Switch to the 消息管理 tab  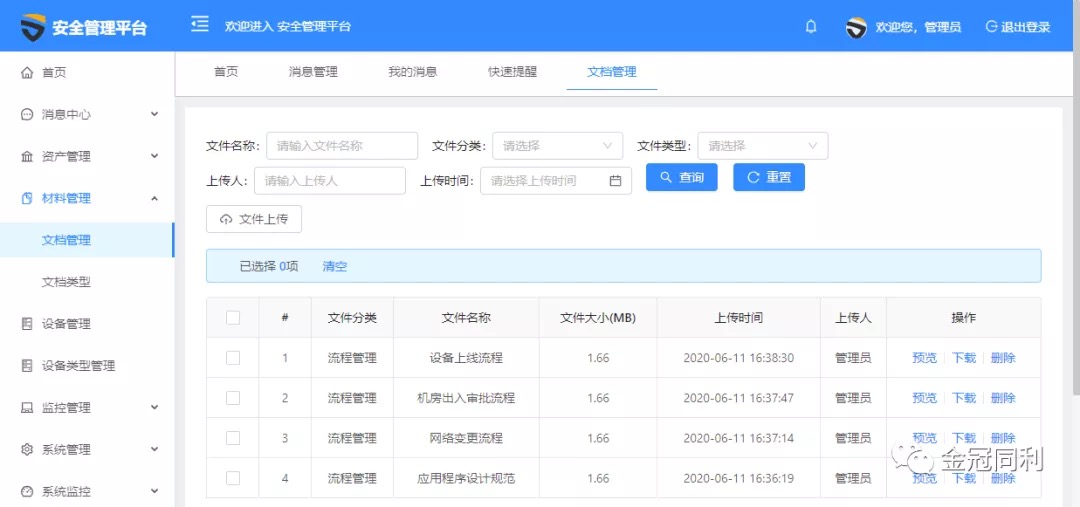coord(313,72)
